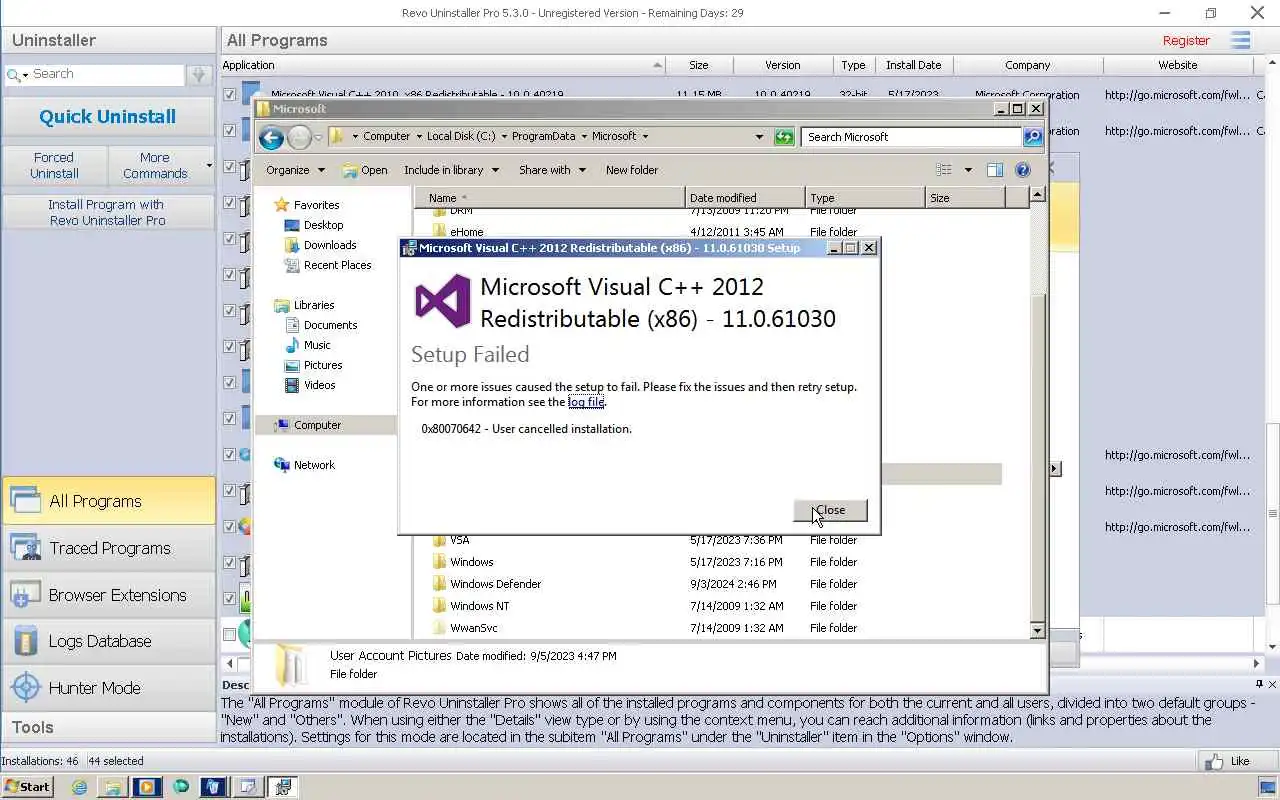Open recent pages dropdown beside Forward
Image resolution: width=1280 pixels, height=800 pixels.
tap(318, 137)
